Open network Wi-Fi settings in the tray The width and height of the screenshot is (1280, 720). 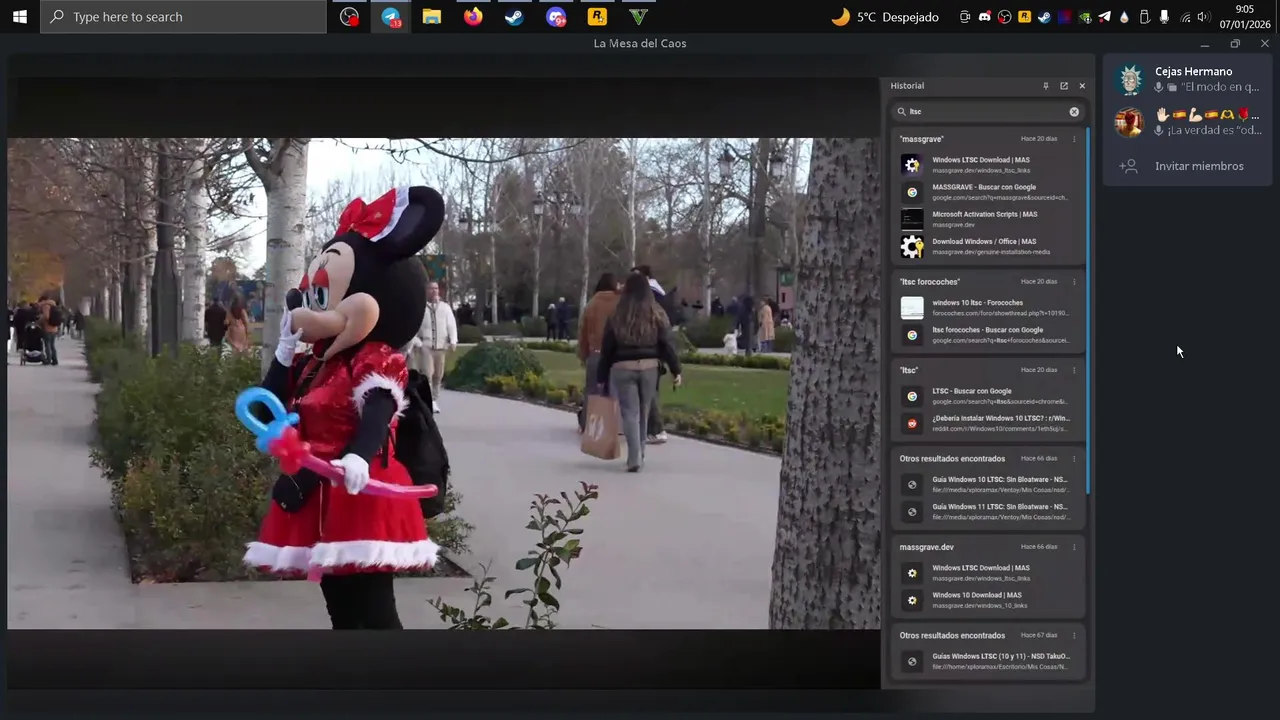coord(1185,17)
